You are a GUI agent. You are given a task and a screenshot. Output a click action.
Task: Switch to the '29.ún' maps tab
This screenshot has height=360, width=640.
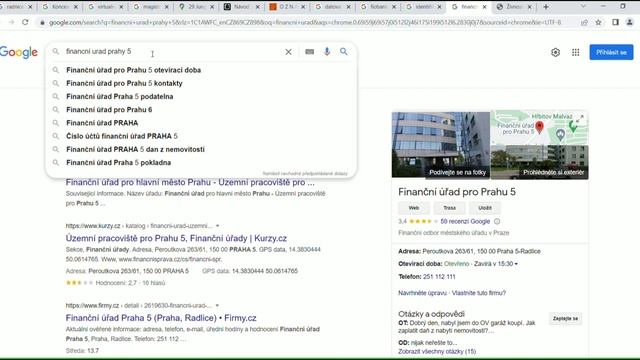(x=196, y=7)
